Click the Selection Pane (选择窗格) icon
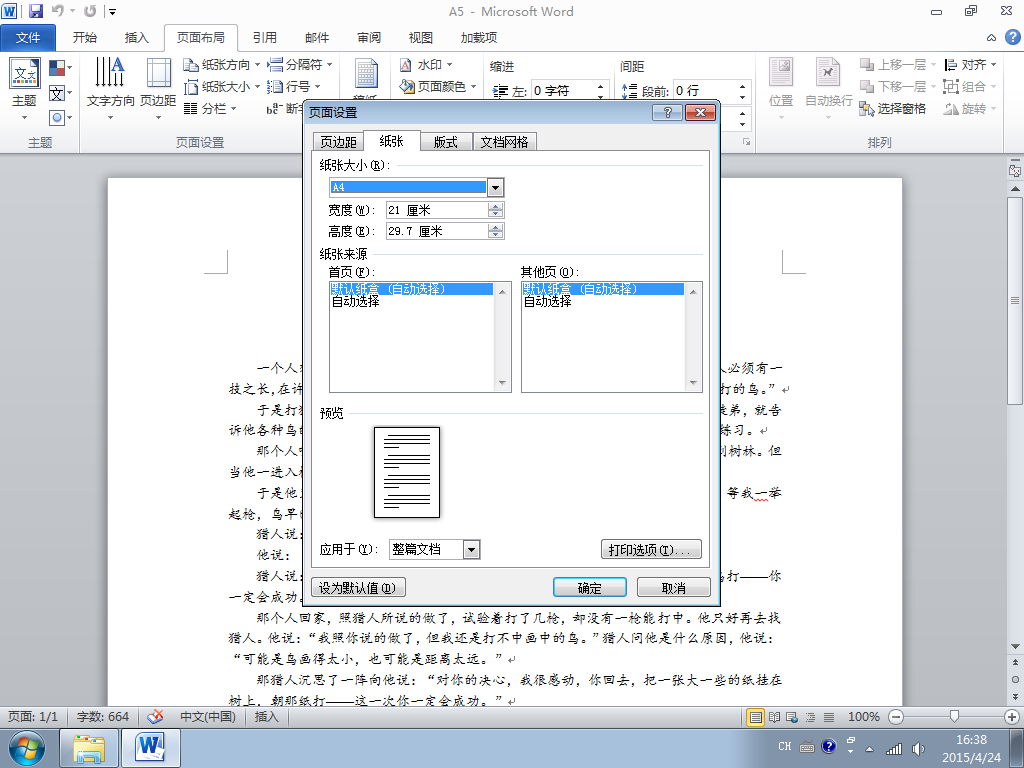Screen dimensions: 1024x768 tap(867, 108)
